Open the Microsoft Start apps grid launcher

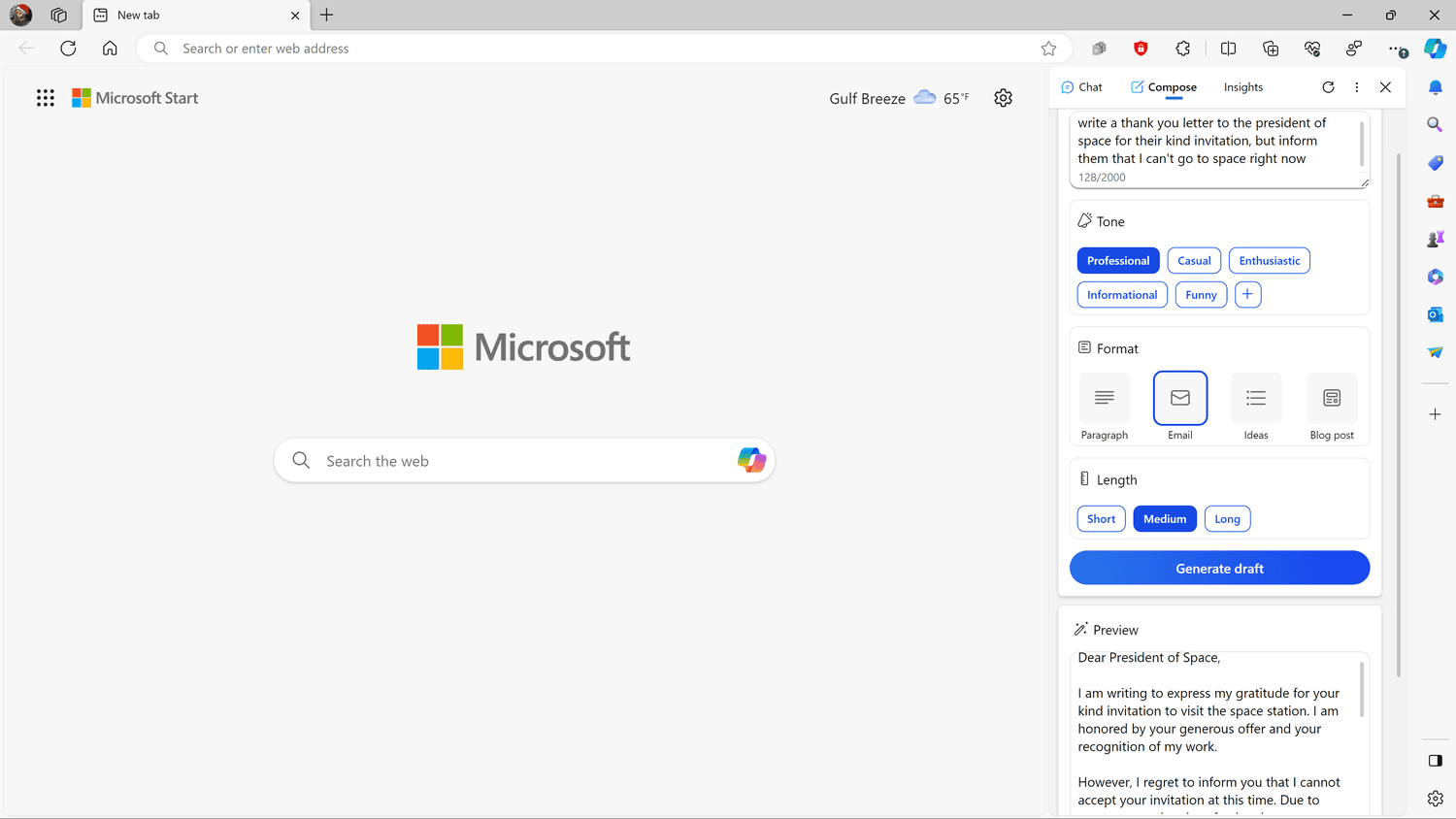pos(46,98)
